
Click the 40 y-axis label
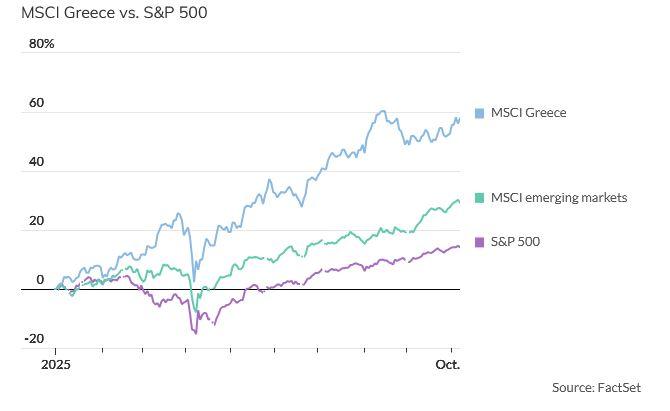click(x=37, y=162)
